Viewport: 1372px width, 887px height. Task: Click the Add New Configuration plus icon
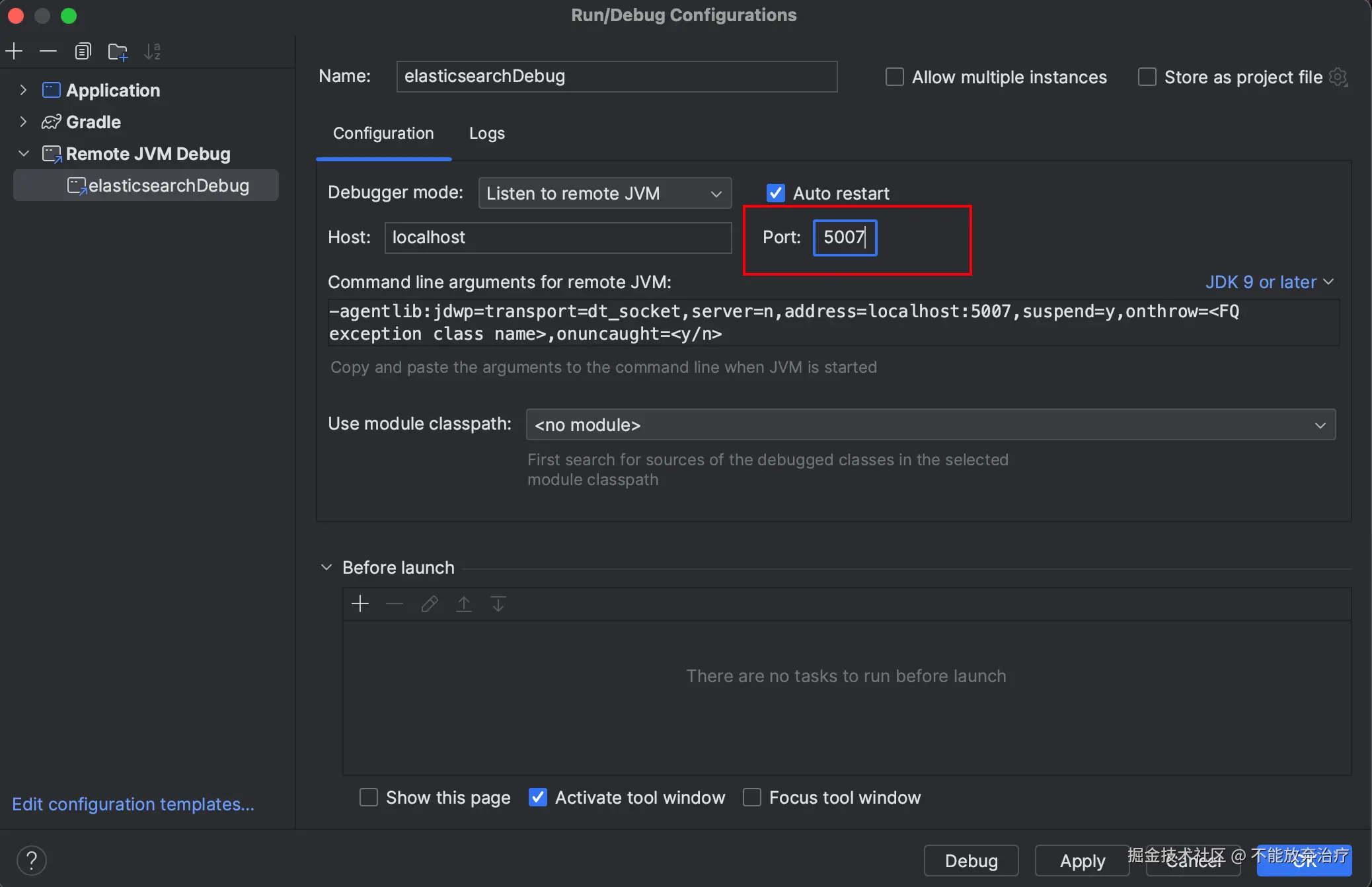tap(14, 52)
